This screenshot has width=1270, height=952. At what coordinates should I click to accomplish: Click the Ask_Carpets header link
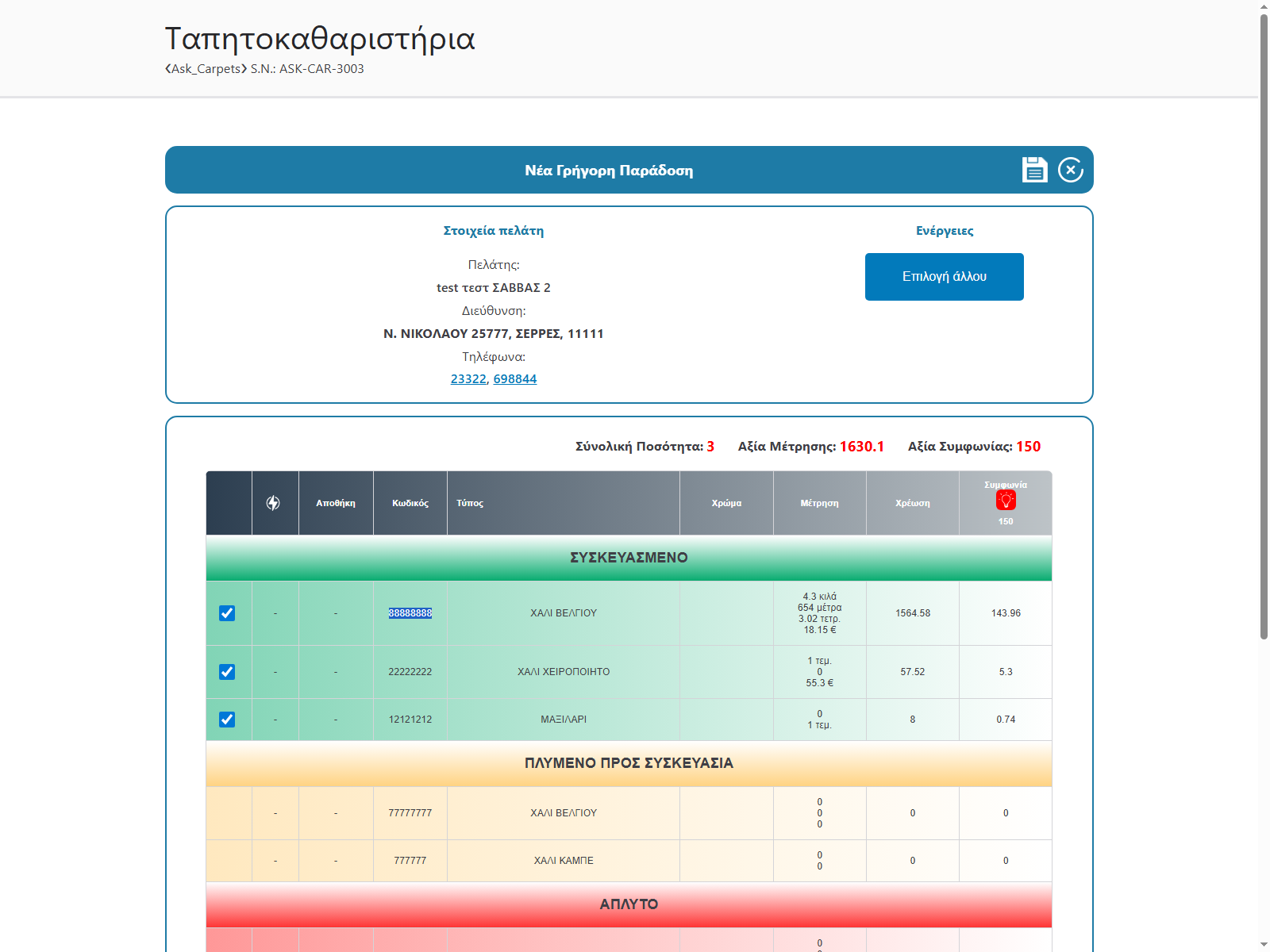206,69
